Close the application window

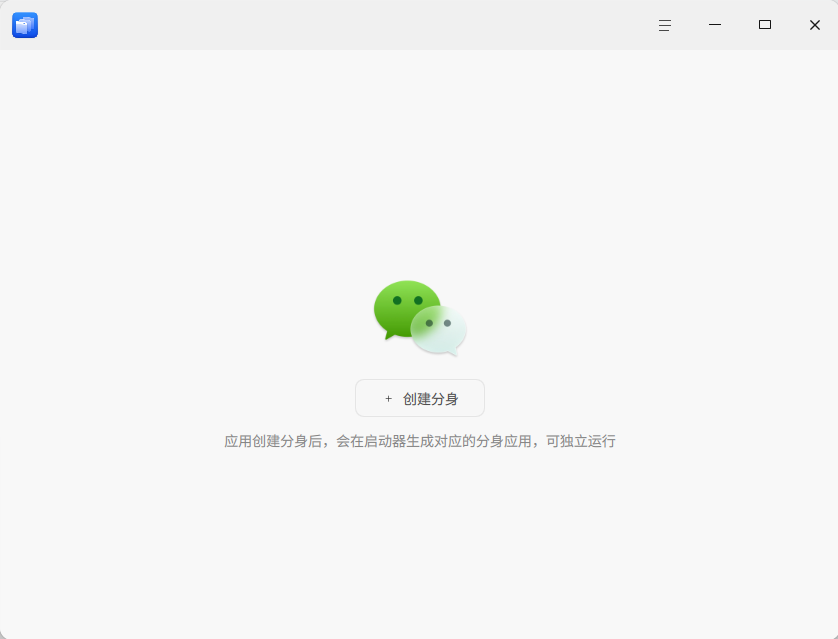tap(814, 25)
